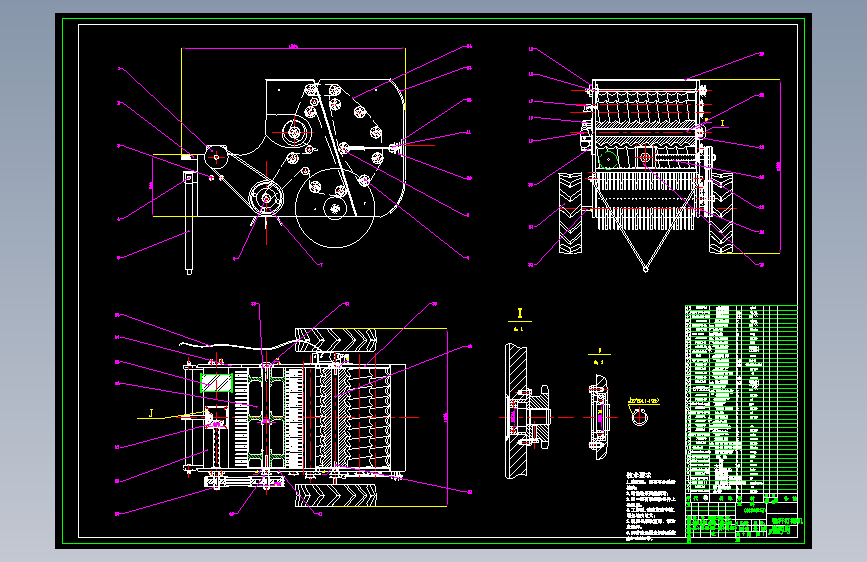
Task: Select the smaller sectioned detail view drawing
Action: (600, 417)
